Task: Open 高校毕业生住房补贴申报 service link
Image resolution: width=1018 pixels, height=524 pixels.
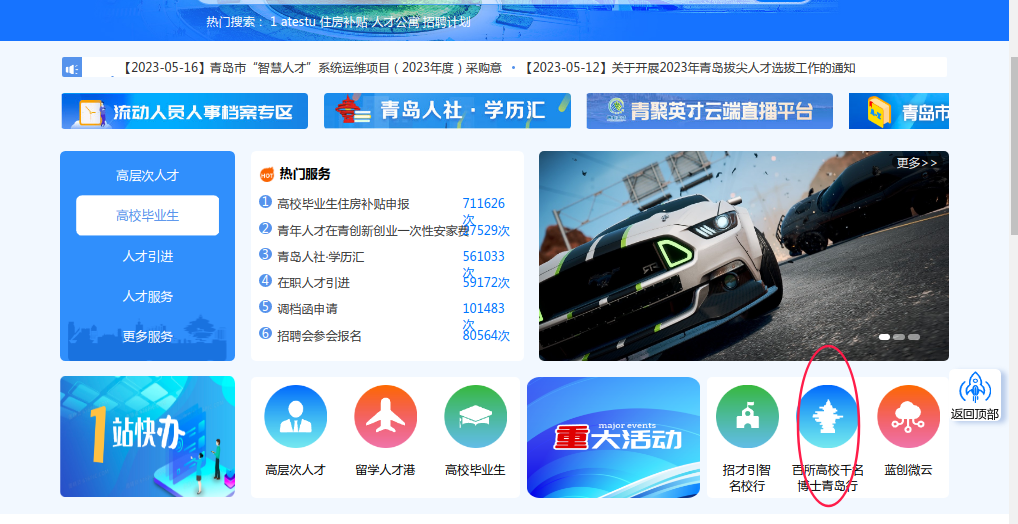Action: (343, 204)
